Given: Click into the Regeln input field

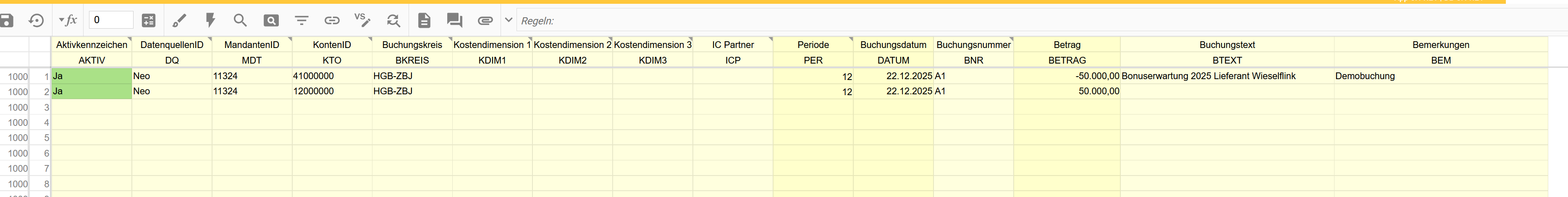Looking at the screenshot, I should (1035, 21).
